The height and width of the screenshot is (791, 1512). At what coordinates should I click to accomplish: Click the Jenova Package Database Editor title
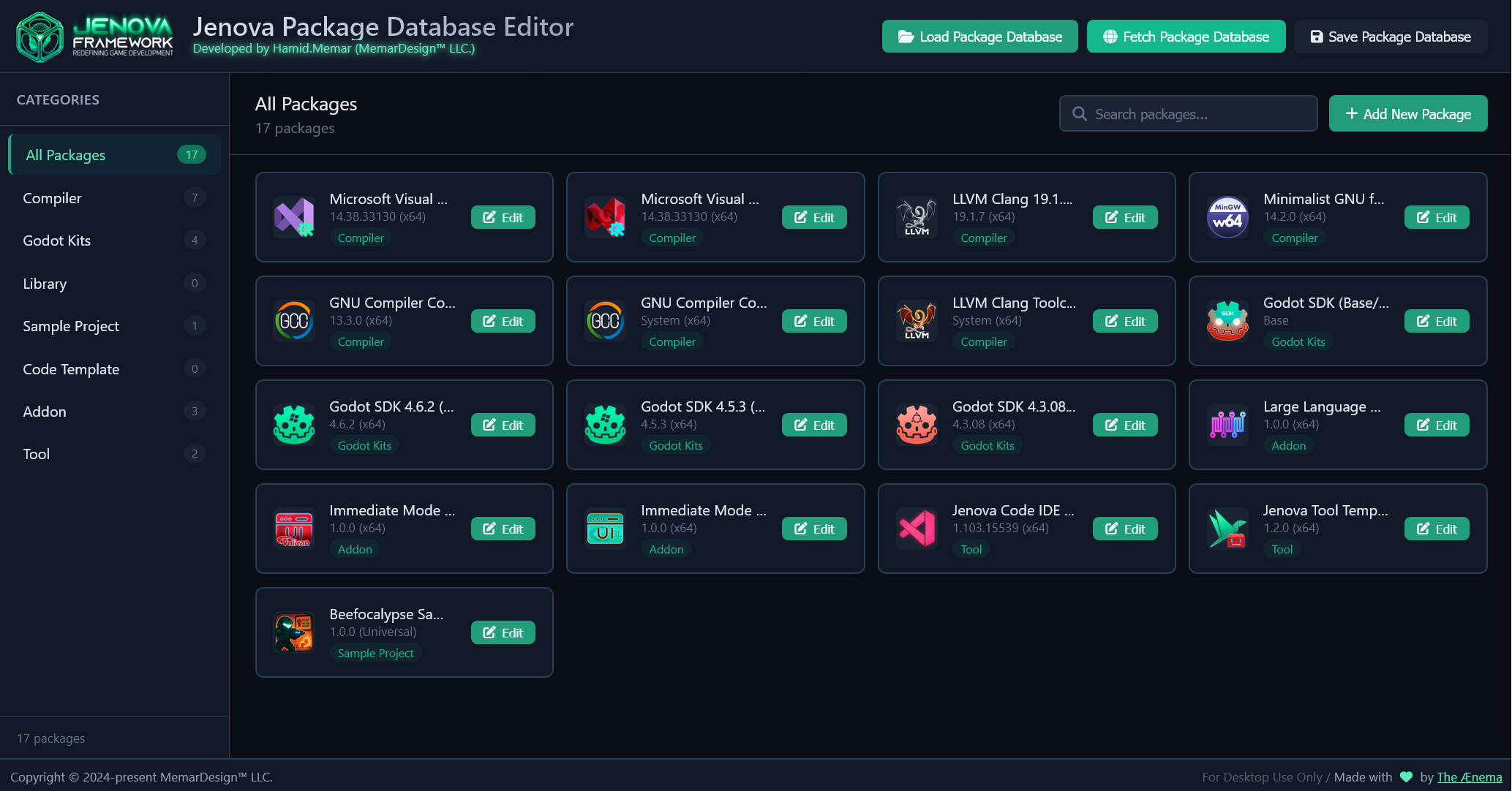point(383,27)
